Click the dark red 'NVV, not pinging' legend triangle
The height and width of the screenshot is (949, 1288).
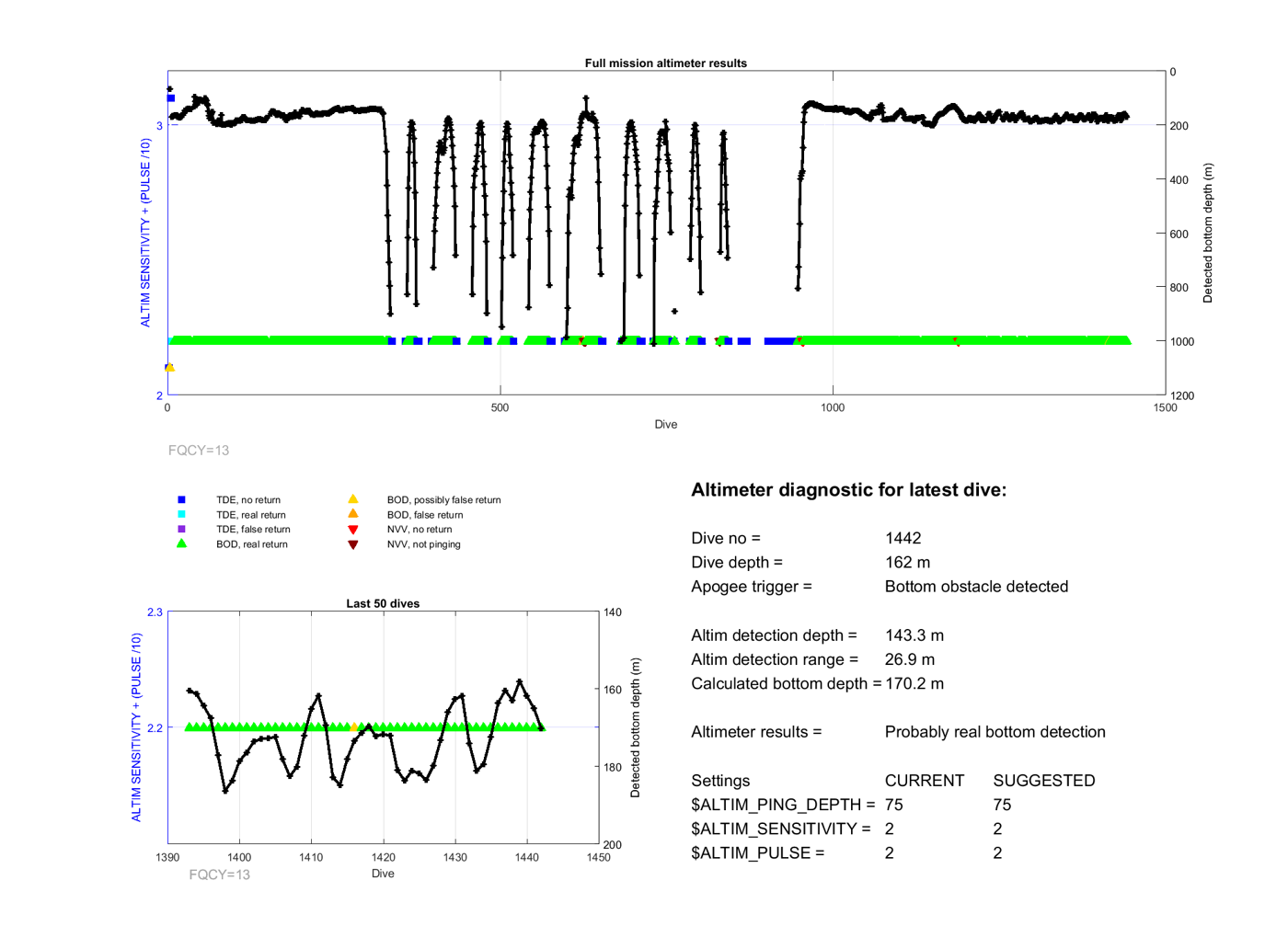tap(352, 544)
